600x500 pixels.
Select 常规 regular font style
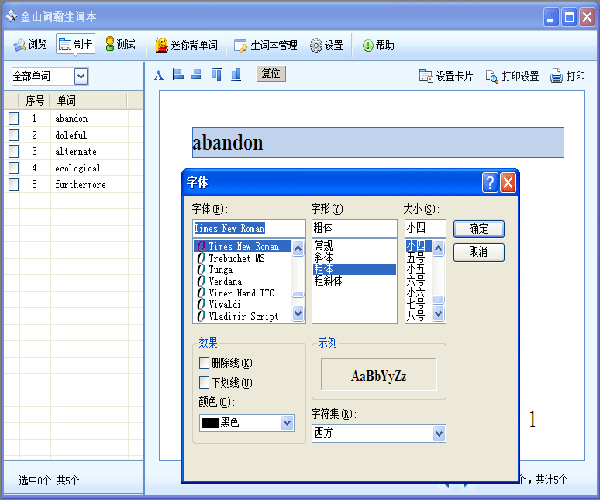[x=354, y=246]
